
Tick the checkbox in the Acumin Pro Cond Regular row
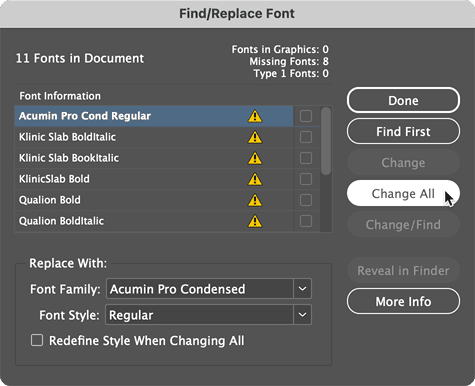tap(306, 116)
